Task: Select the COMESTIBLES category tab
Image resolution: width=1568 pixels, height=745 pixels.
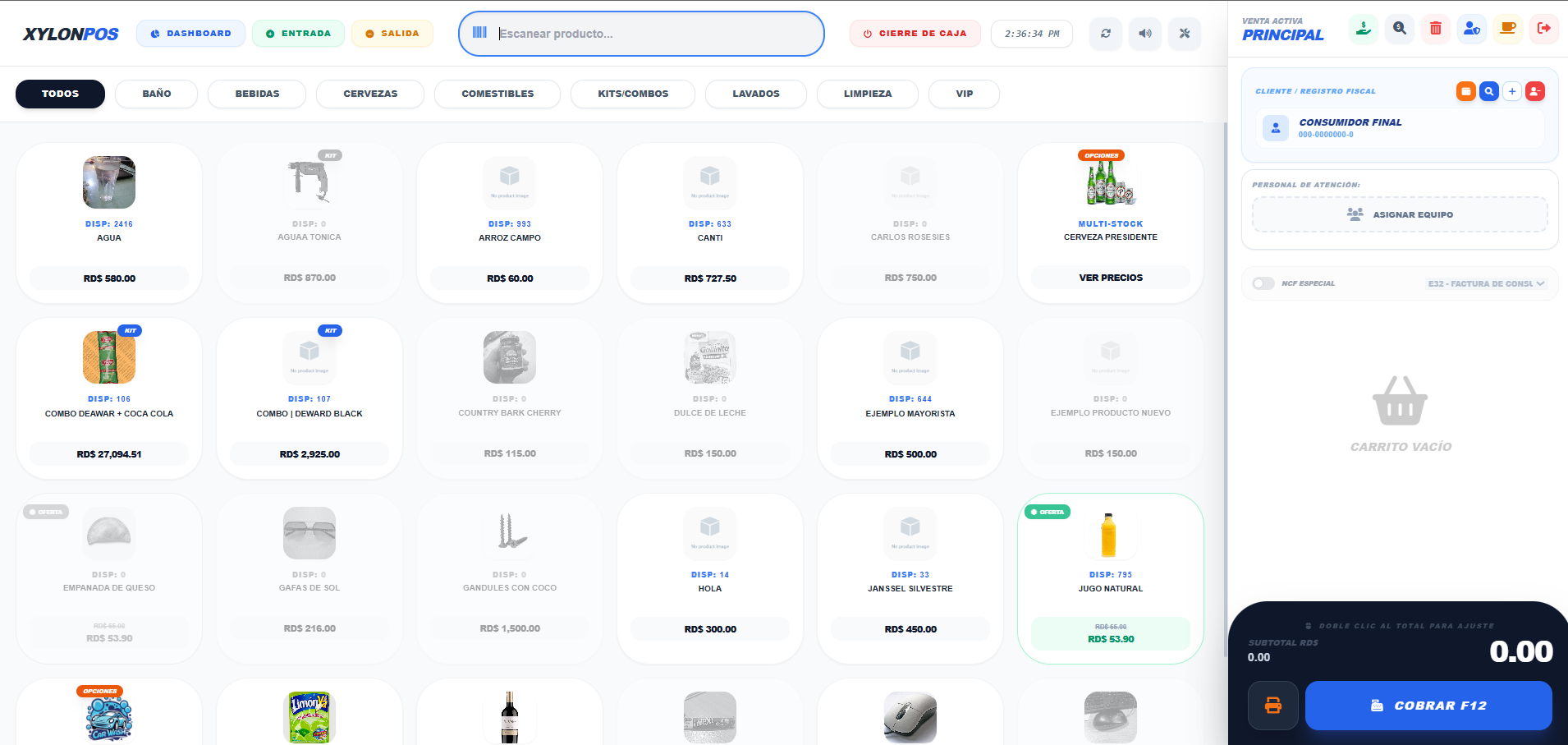Action: coord(497,94)
